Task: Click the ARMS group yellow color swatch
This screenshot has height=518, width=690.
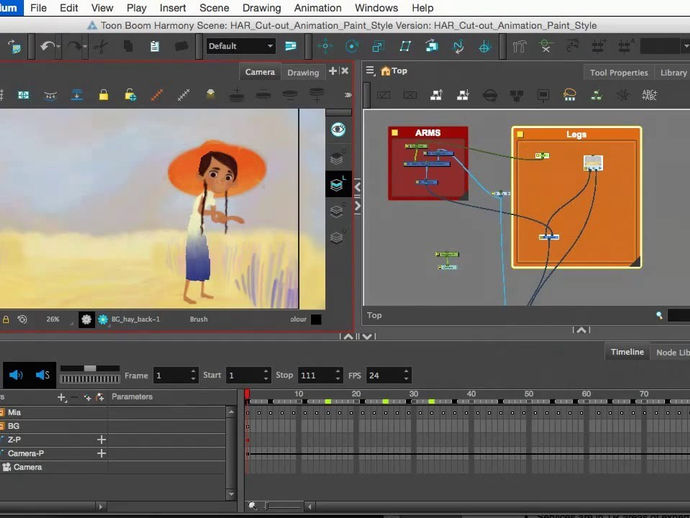Action: [395, 132]
